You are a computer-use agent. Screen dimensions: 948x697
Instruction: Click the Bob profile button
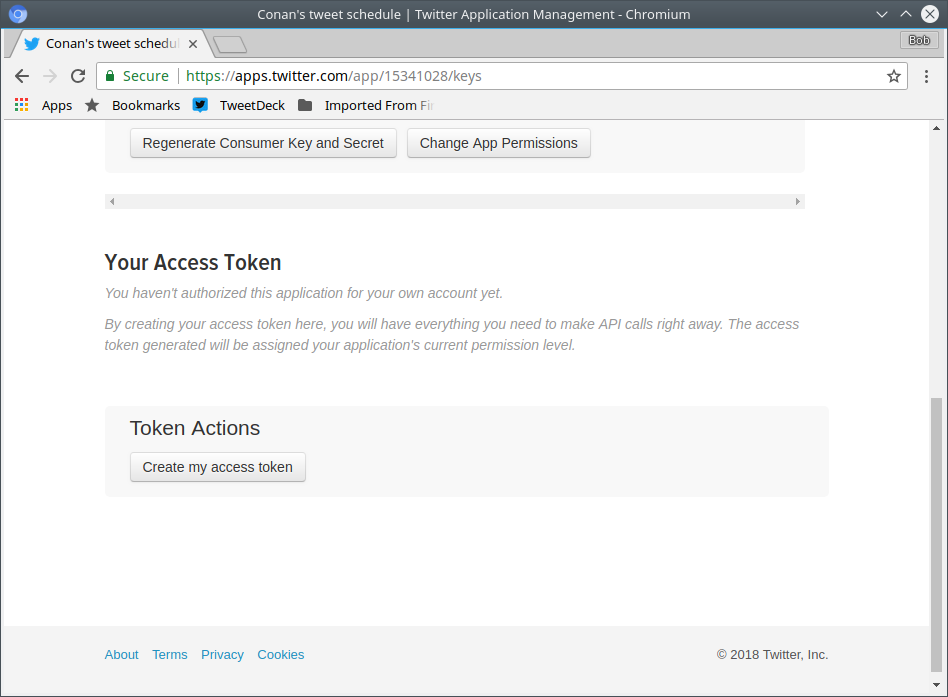[919, 40]
